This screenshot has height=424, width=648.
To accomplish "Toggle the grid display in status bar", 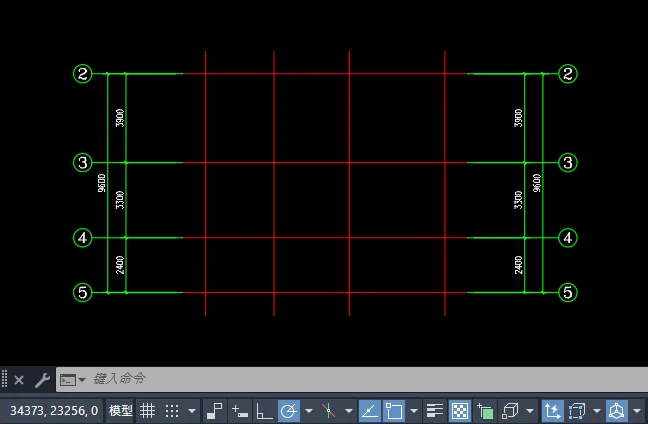I will [x=147, y=410].
